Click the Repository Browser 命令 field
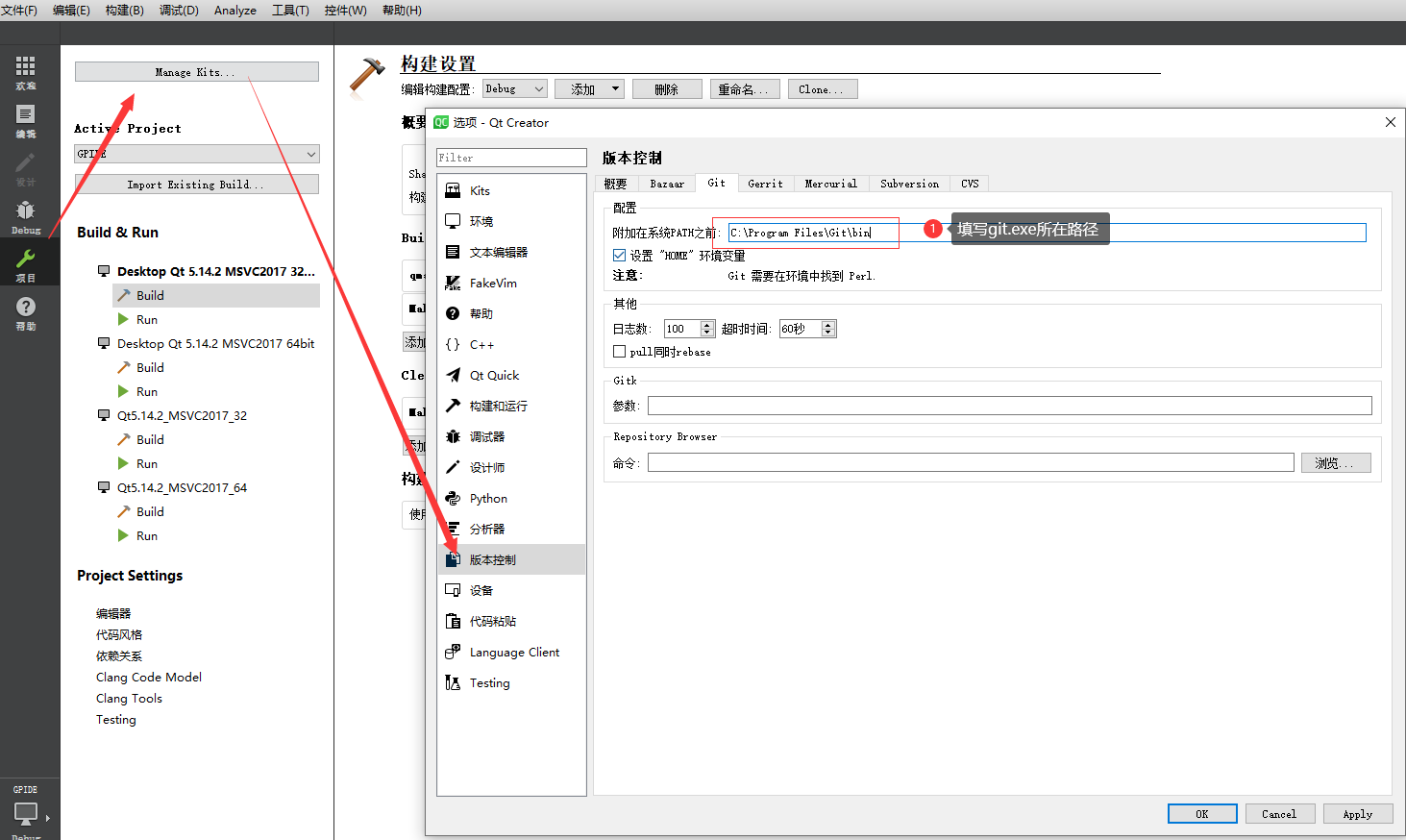1406x840 pixels. (971, 463)
